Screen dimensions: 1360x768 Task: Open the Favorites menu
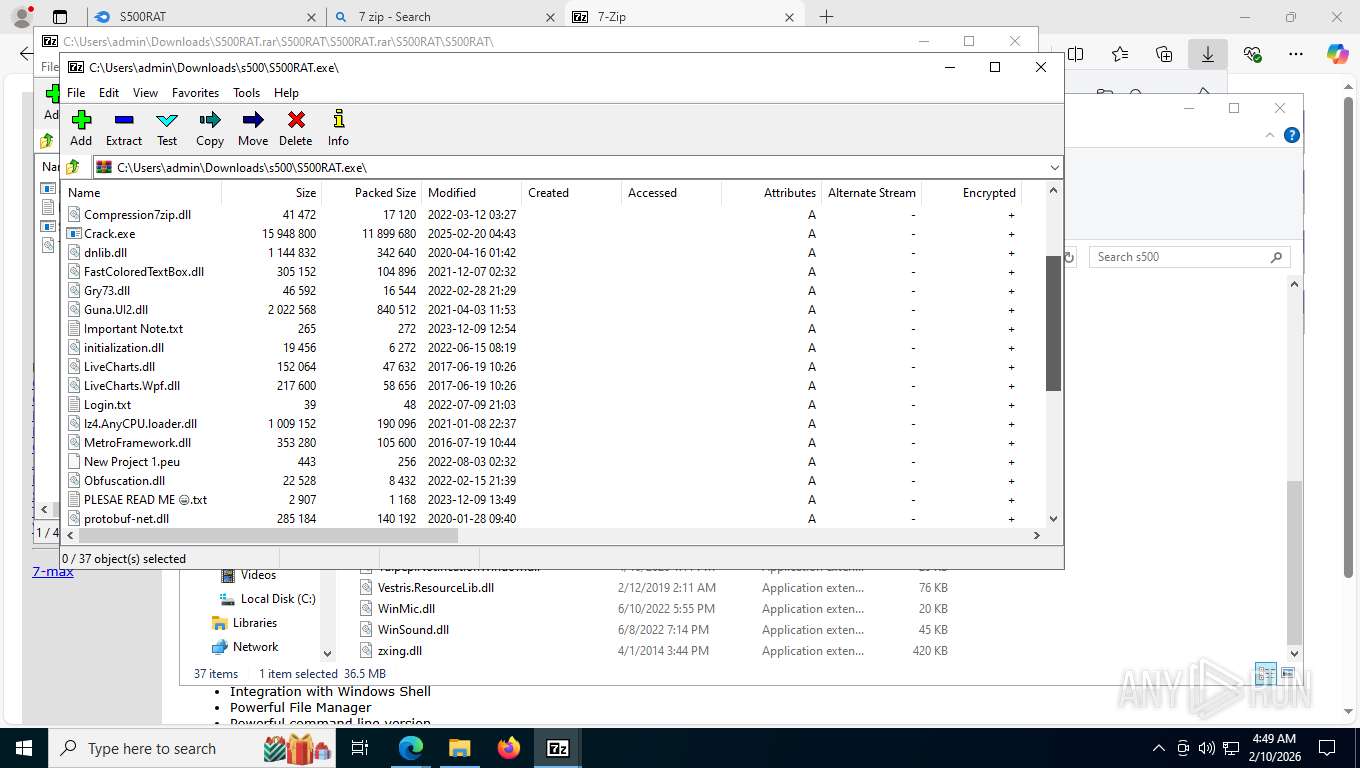(x=195, y=93)
